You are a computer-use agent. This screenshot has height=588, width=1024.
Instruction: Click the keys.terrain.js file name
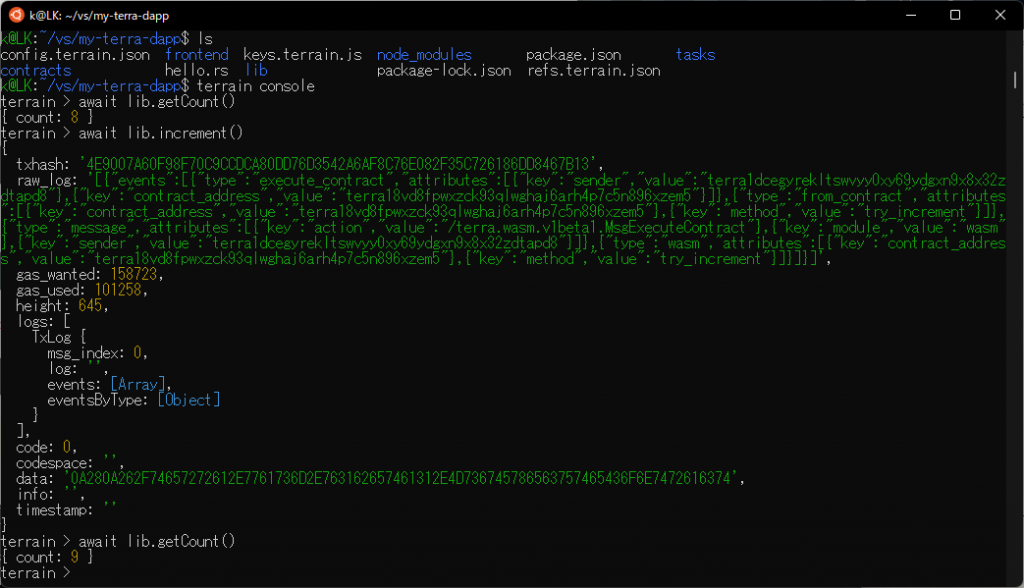[302, 55]
